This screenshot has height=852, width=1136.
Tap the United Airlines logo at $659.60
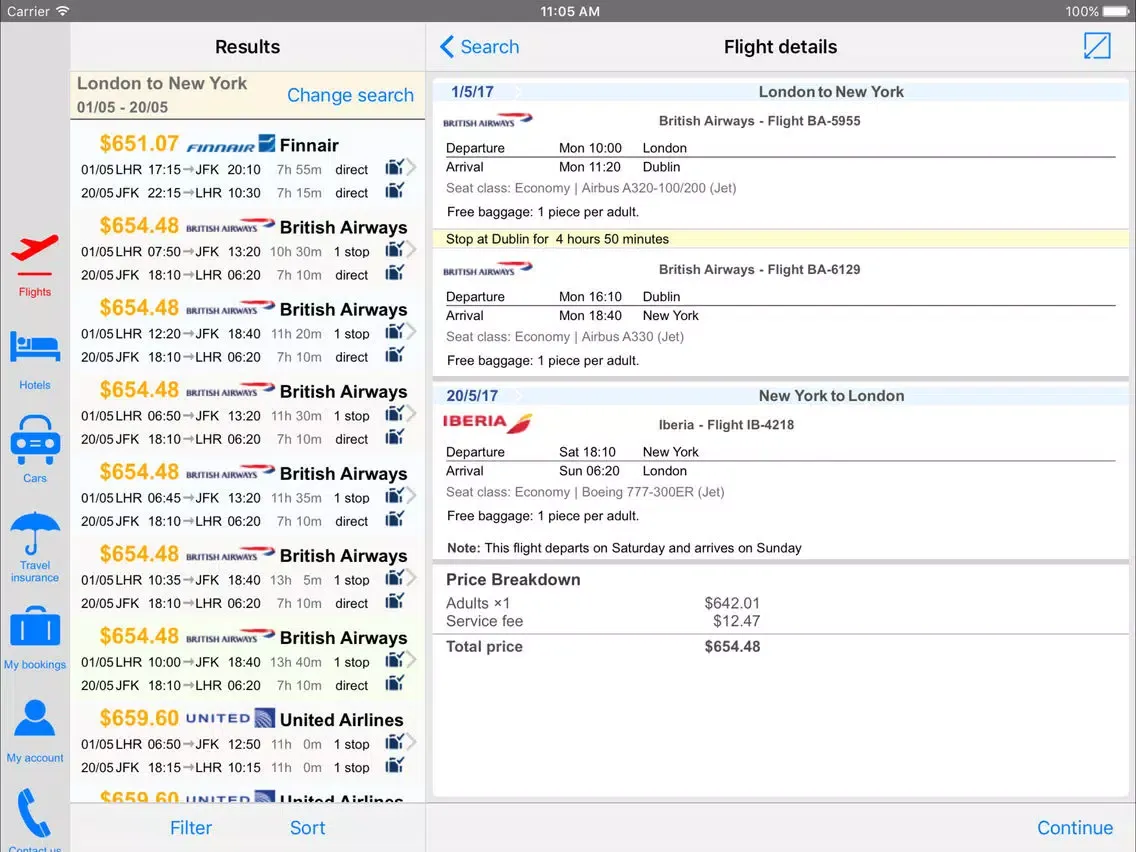pos(230,719)
